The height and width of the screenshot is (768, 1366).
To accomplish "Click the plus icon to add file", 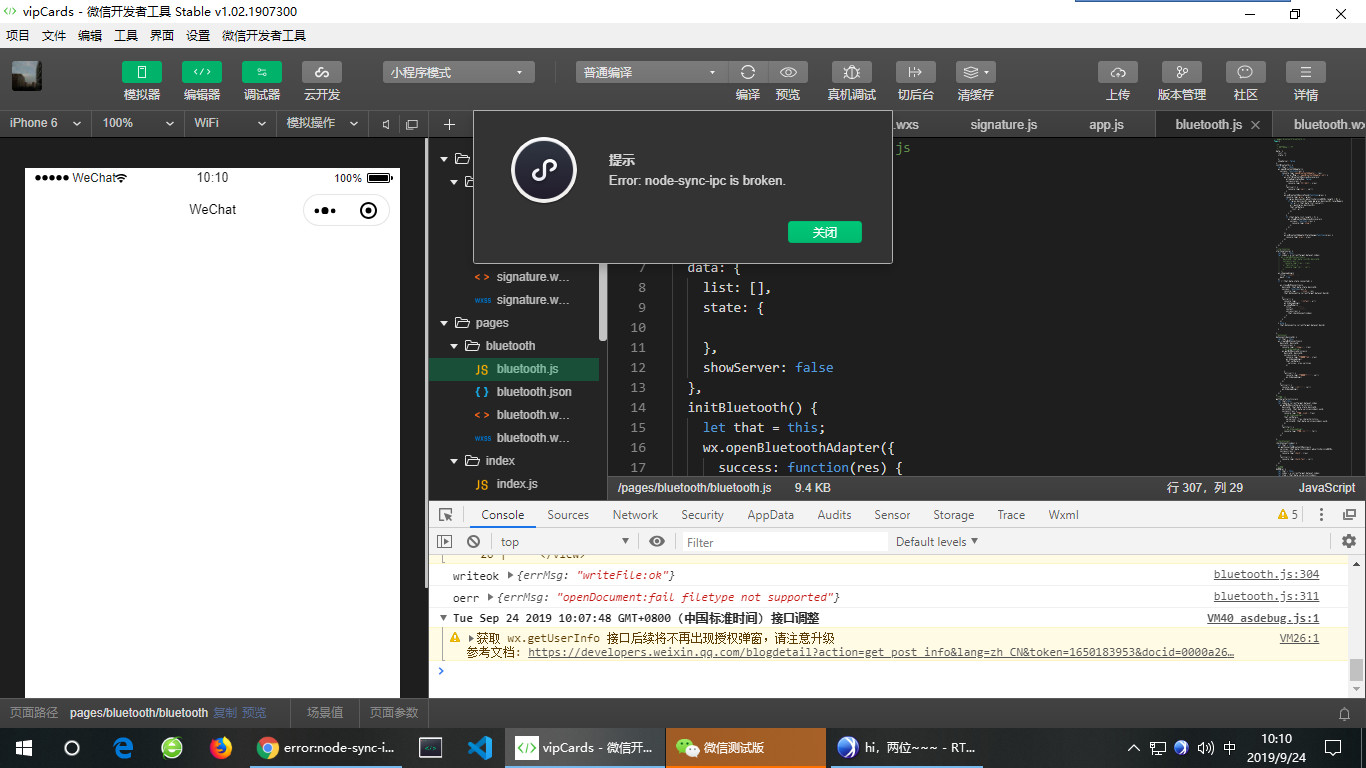I will pos(449,124).
